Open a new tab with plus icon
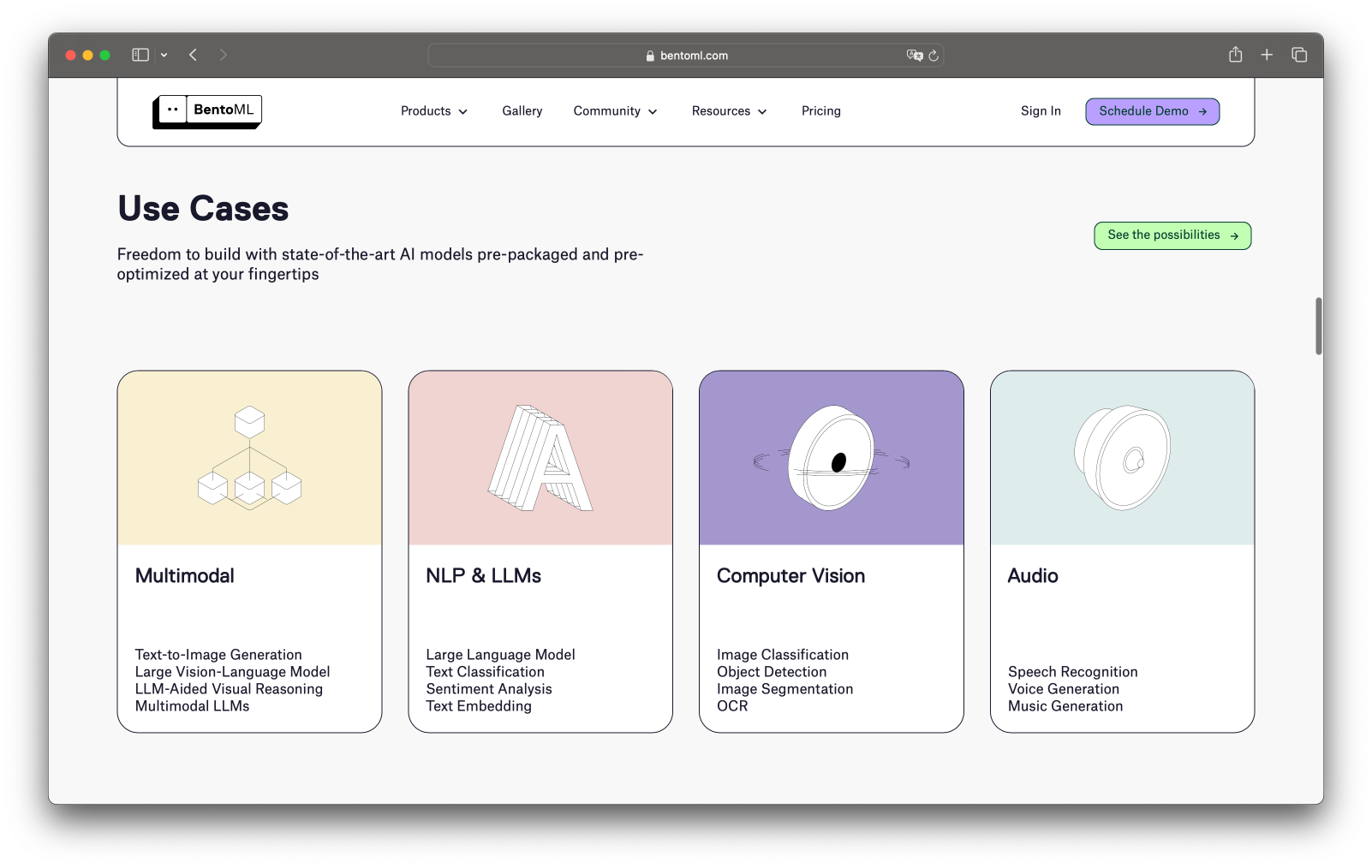The width and height of the screenshot is (1372, 868). (1267, 55)
